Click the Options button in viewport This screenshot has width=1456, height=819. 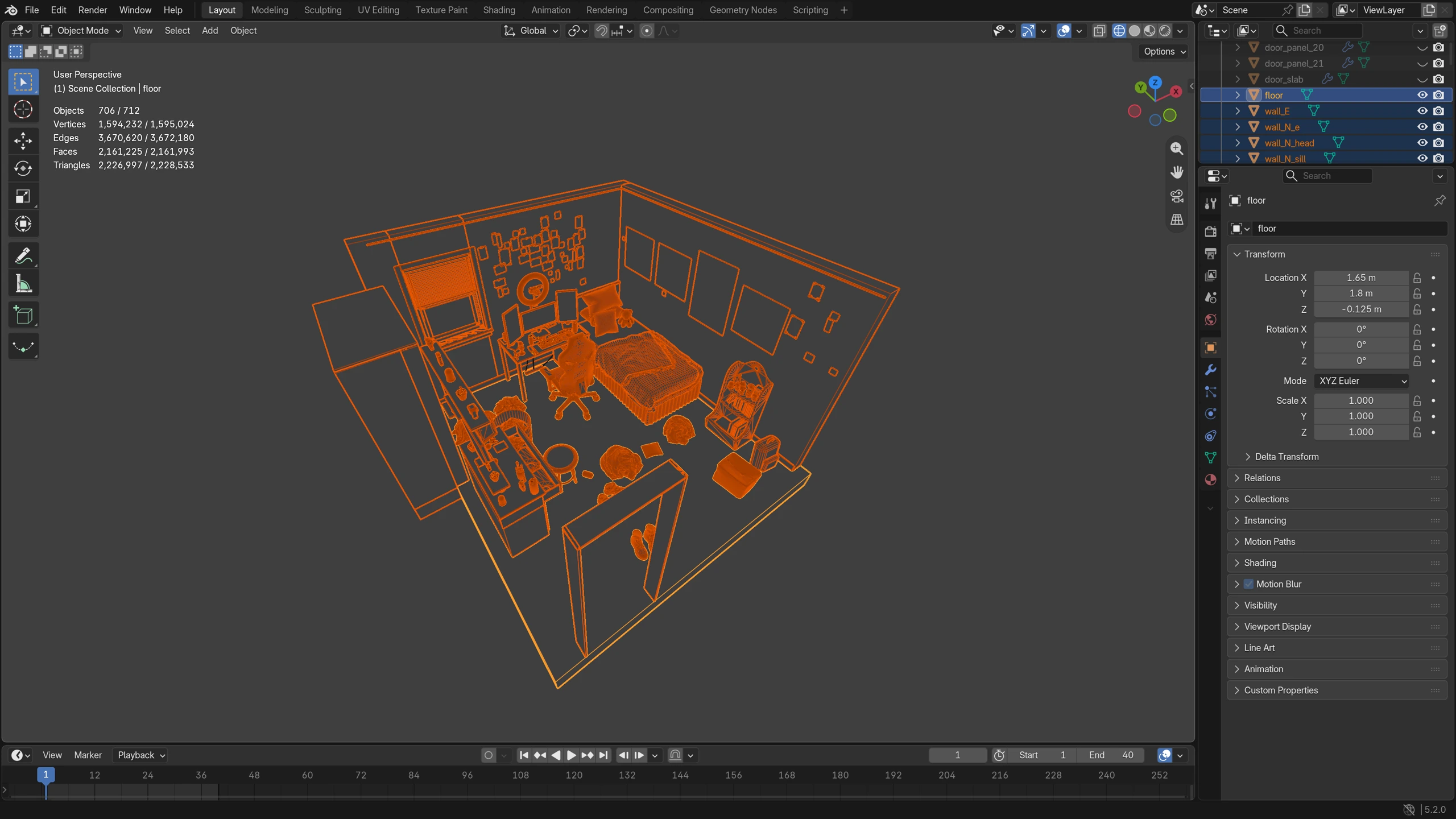[1164, 51]
